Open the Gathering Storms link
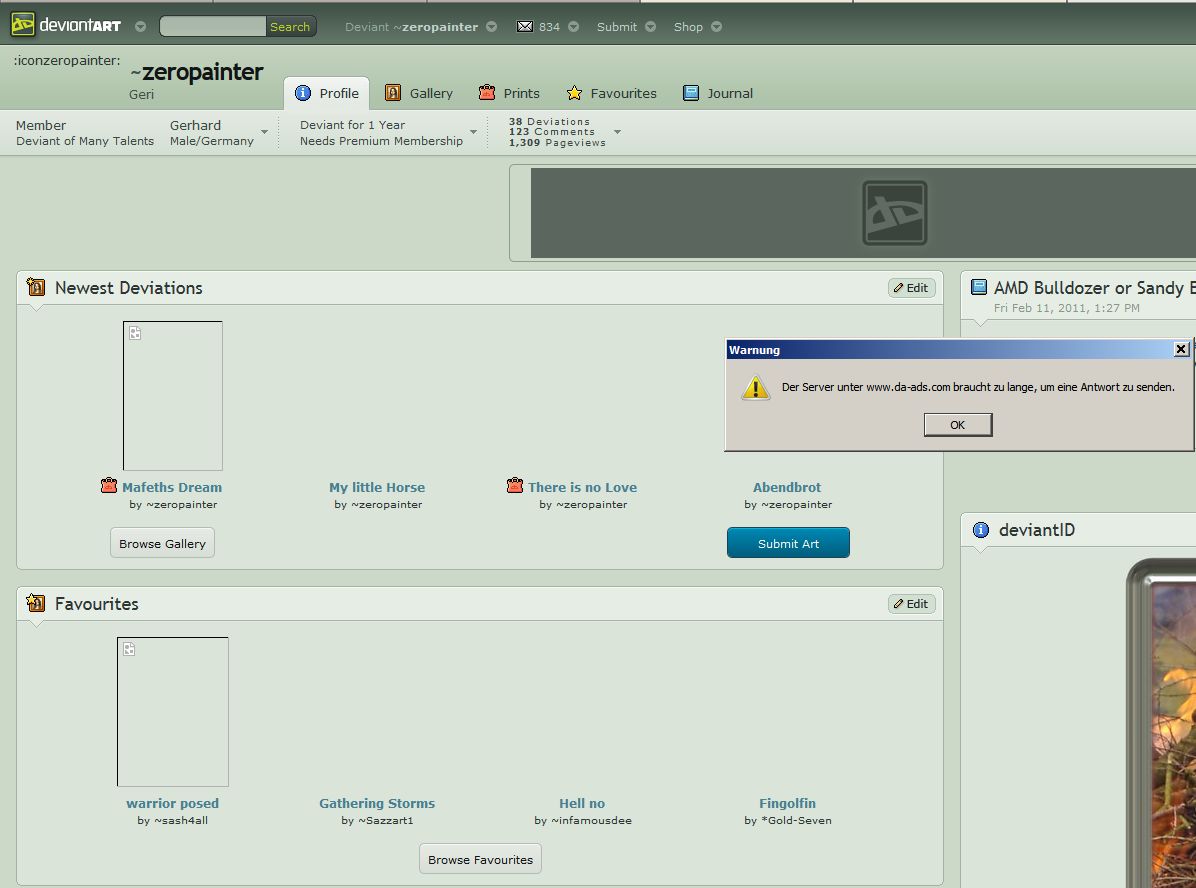Viewport: 1196px width, 888px height. (x=378, y=803)
